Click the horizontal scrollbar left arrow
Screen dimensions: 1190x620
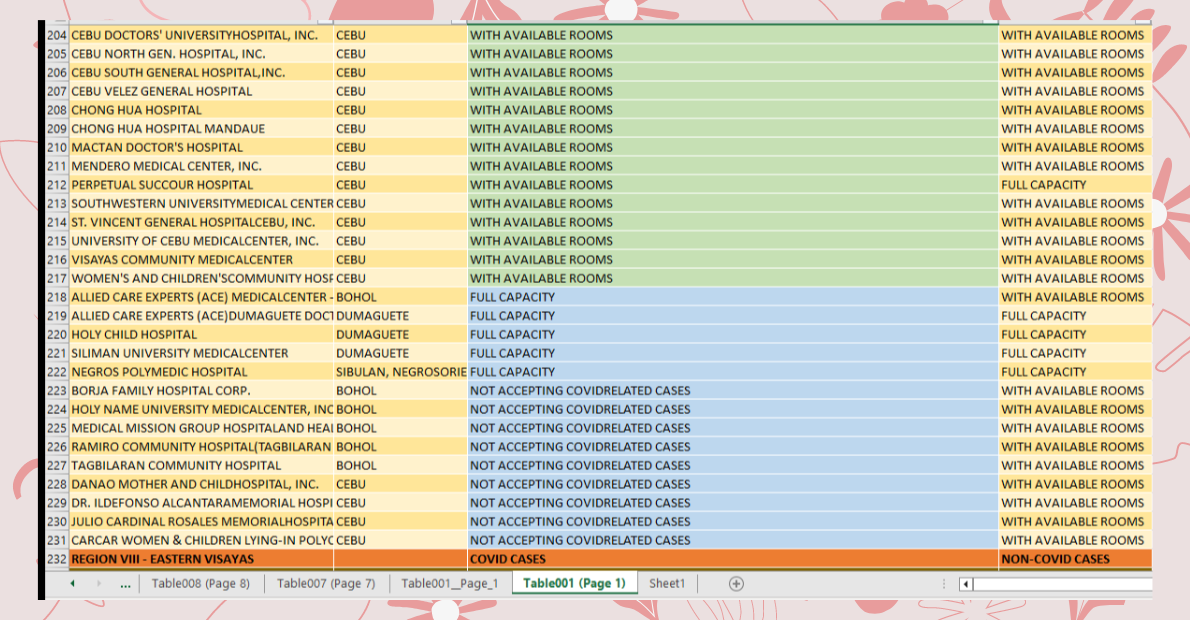tap(965, 584)
